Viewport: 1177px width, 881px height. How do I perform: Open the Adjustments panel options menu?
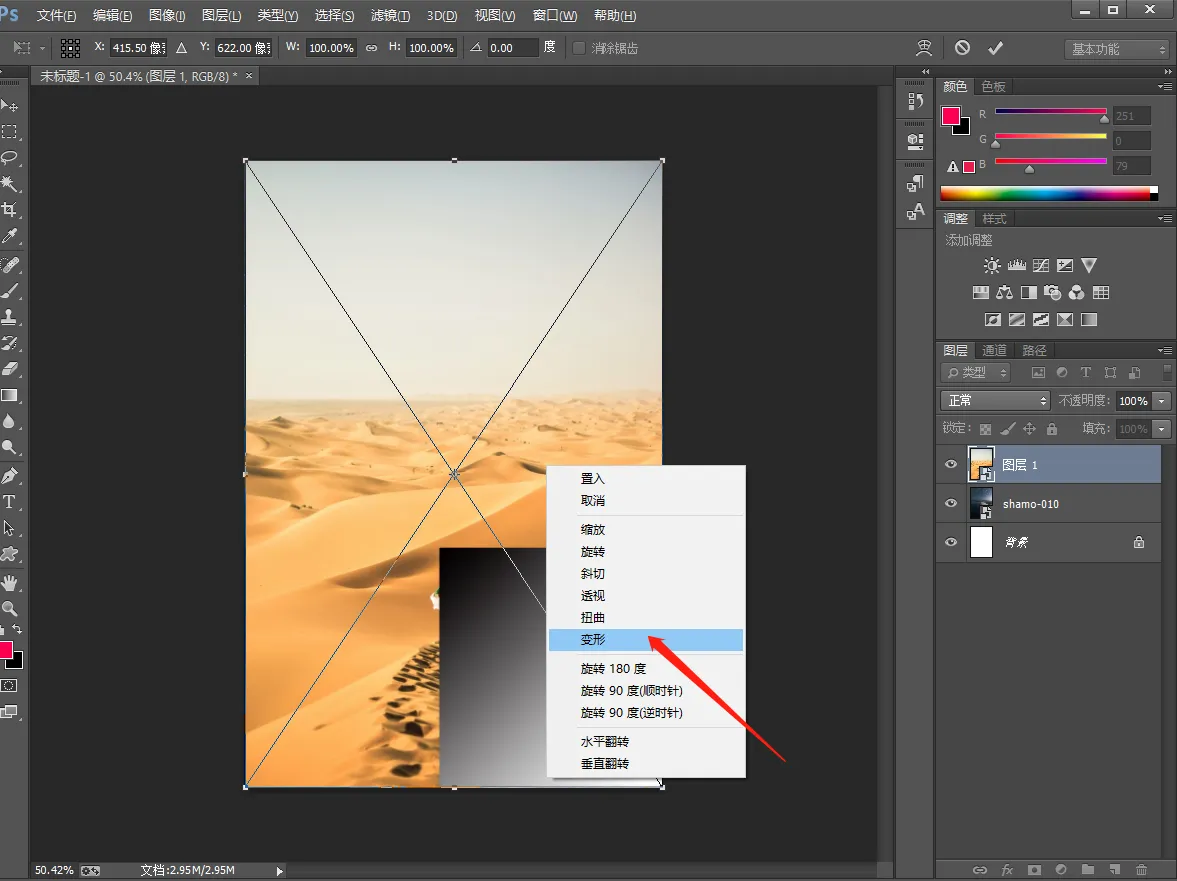[x=1164, y=218]
